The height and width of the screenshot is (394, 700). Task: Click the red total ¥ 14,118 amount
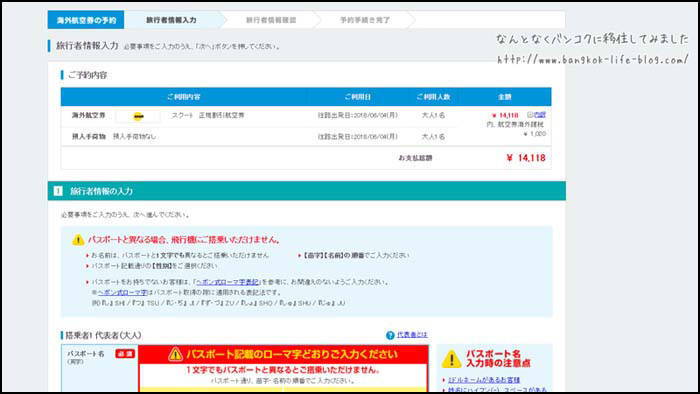pyautogui.click(x=526, y=158)
